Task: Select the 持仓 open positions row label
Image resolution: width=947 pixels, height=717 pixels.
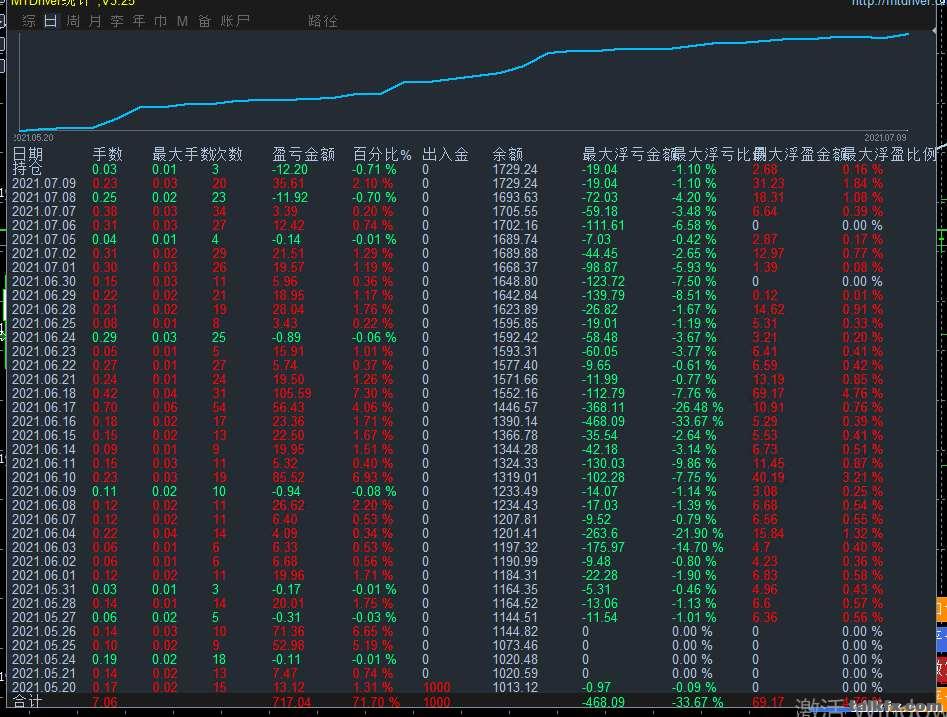Action: tap(27, 169)
